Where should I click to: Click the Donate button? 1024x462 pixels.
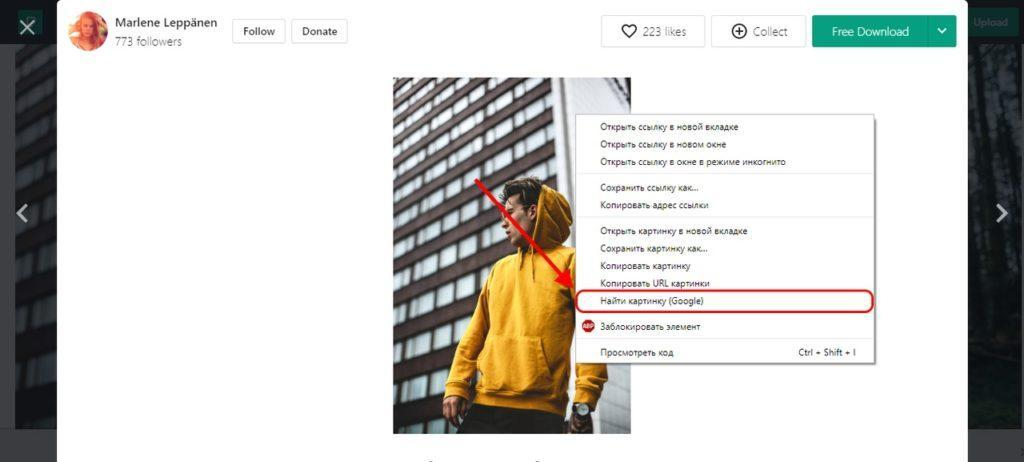pyautogui.click(x=319, y=31)
